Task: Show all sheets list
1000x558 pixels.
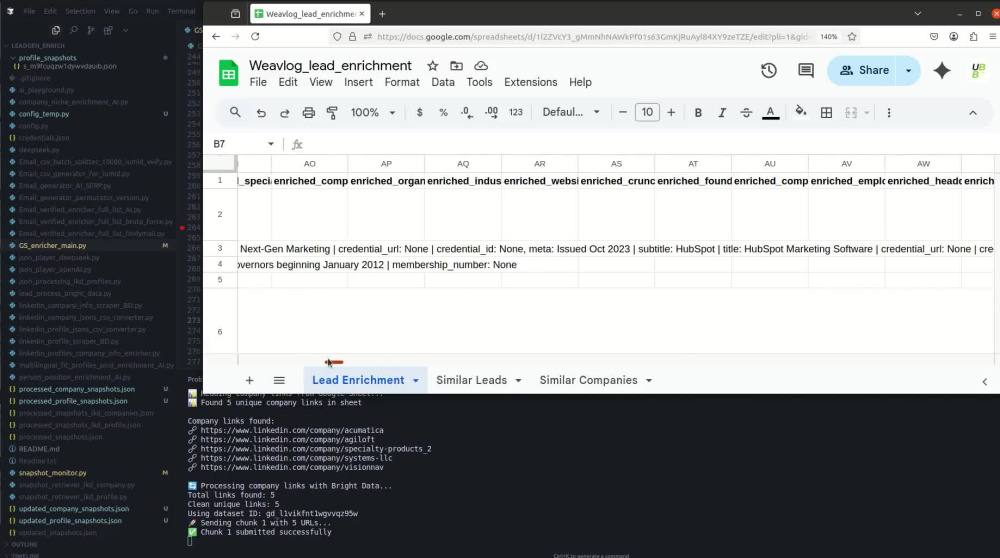Action: (279, 380)
